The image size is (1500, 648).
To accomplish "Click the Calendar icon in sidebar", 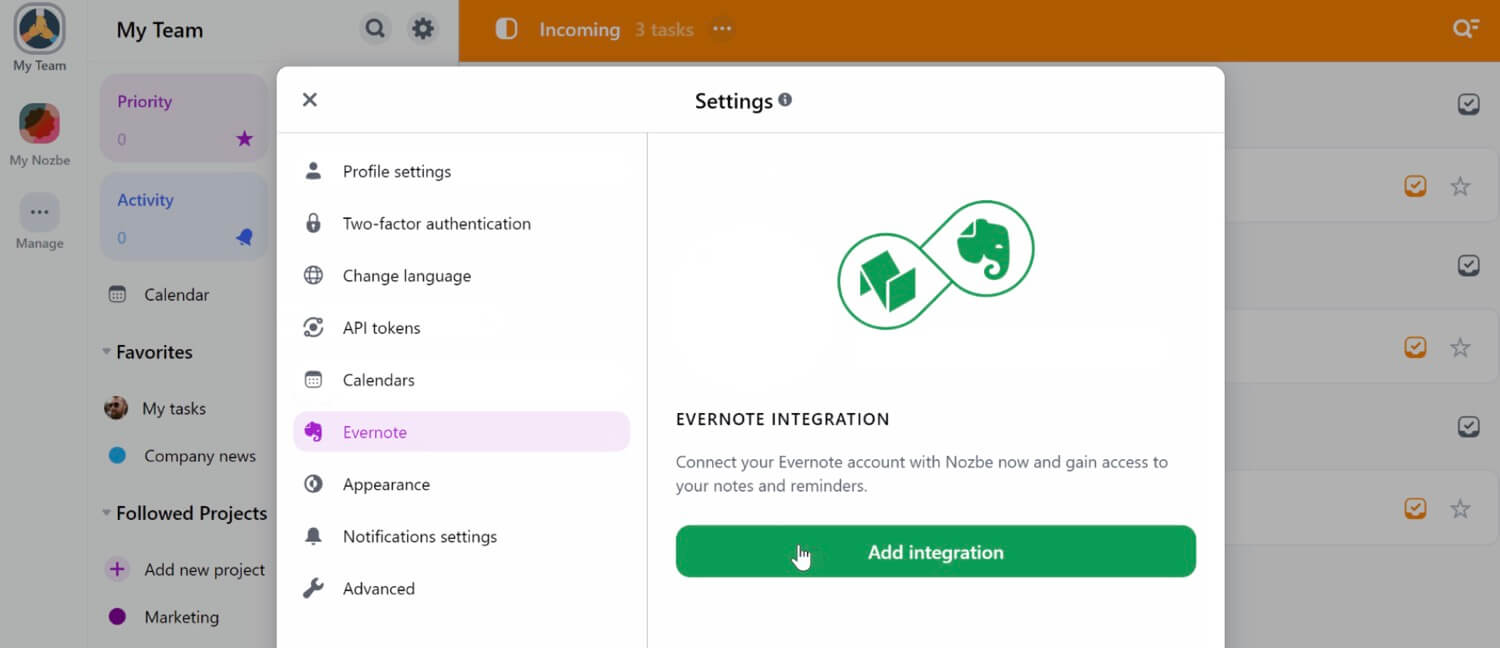I will coord(117,294).
